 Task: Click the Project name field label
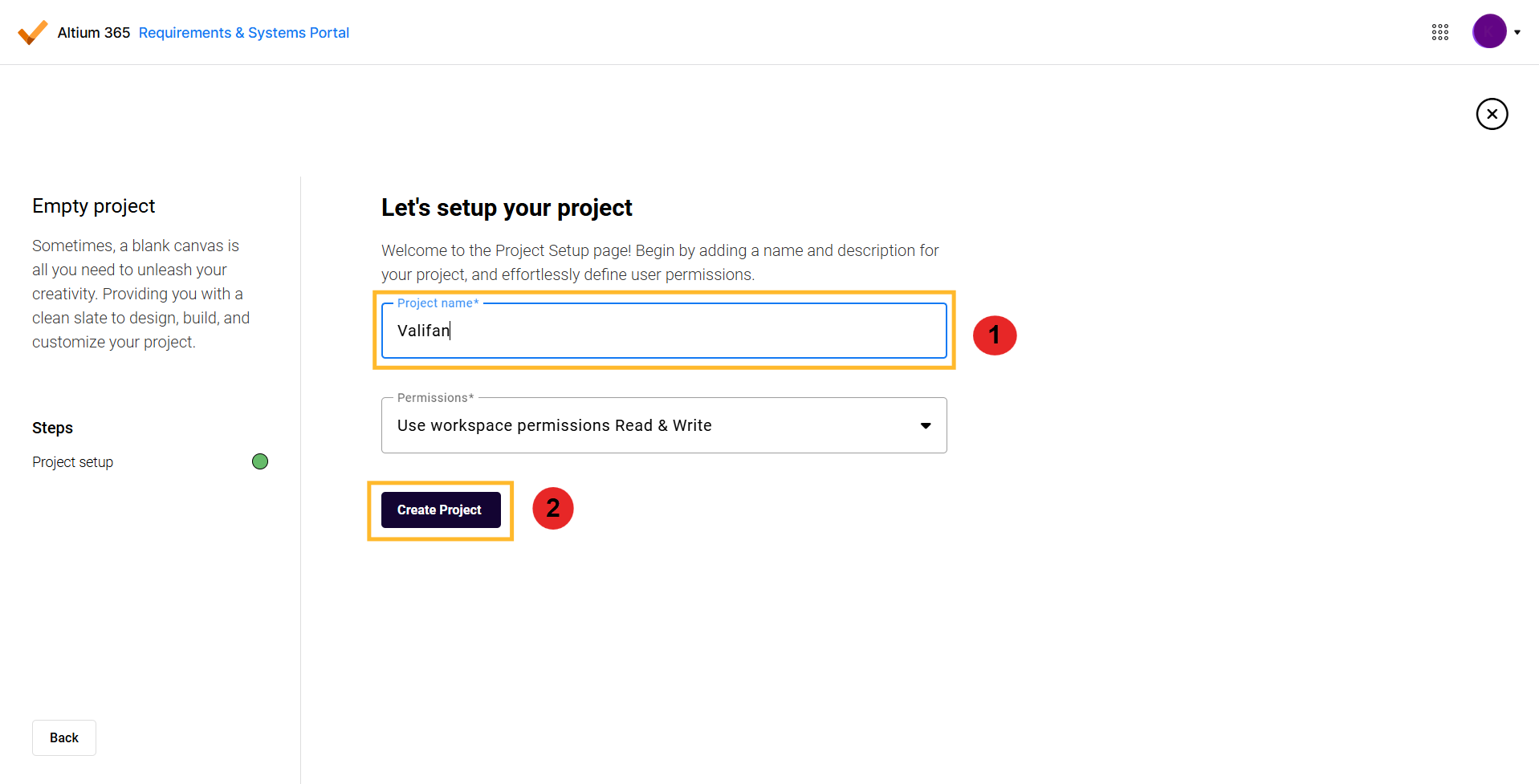coord(437,303)
